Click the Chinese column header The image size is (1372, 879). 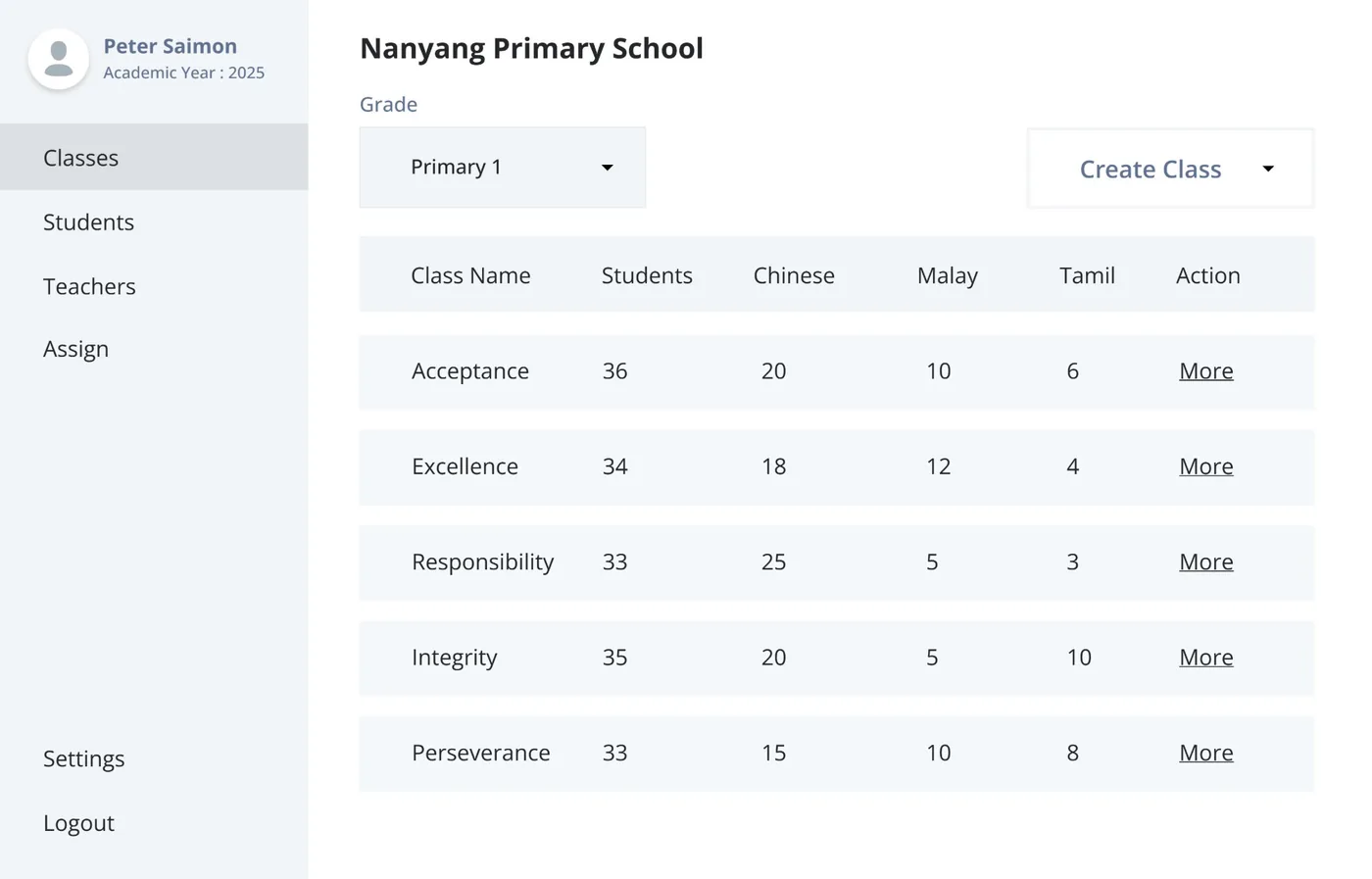[794, 275]
